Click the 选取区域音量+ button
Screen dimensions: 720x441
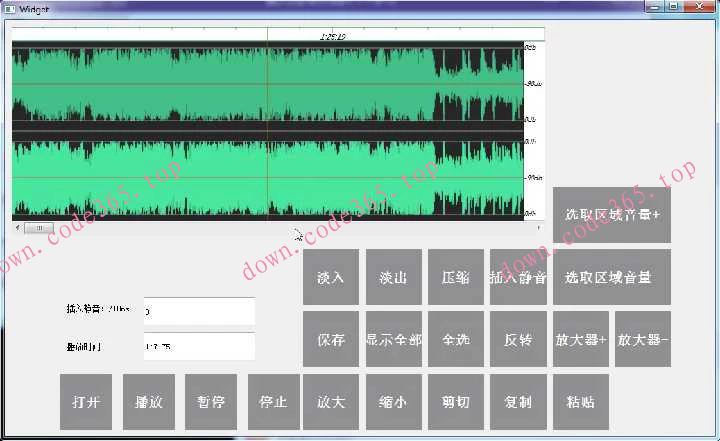612,215
